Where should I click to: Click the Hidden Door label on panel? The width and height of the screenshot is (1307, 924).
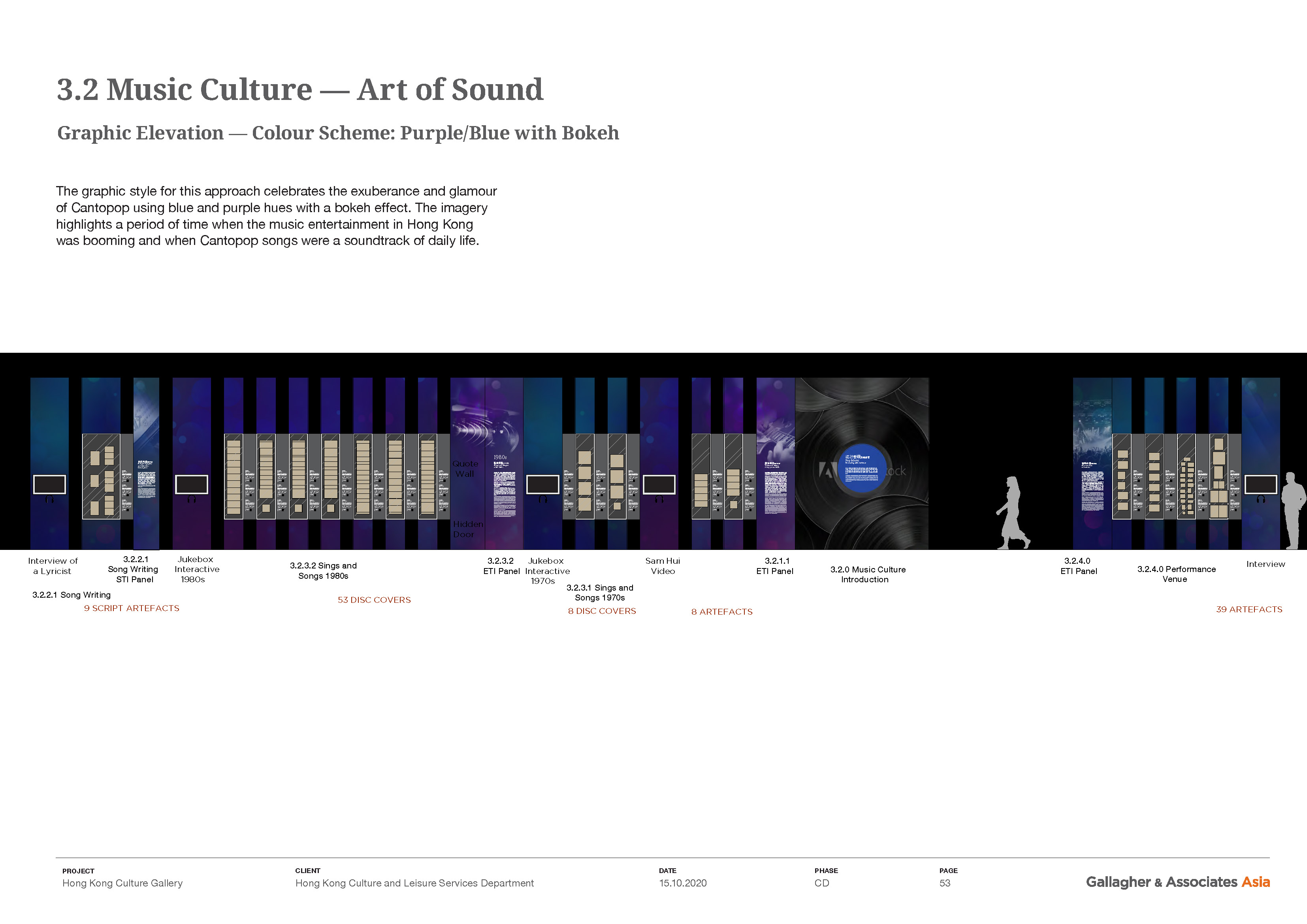coord(467,529)
